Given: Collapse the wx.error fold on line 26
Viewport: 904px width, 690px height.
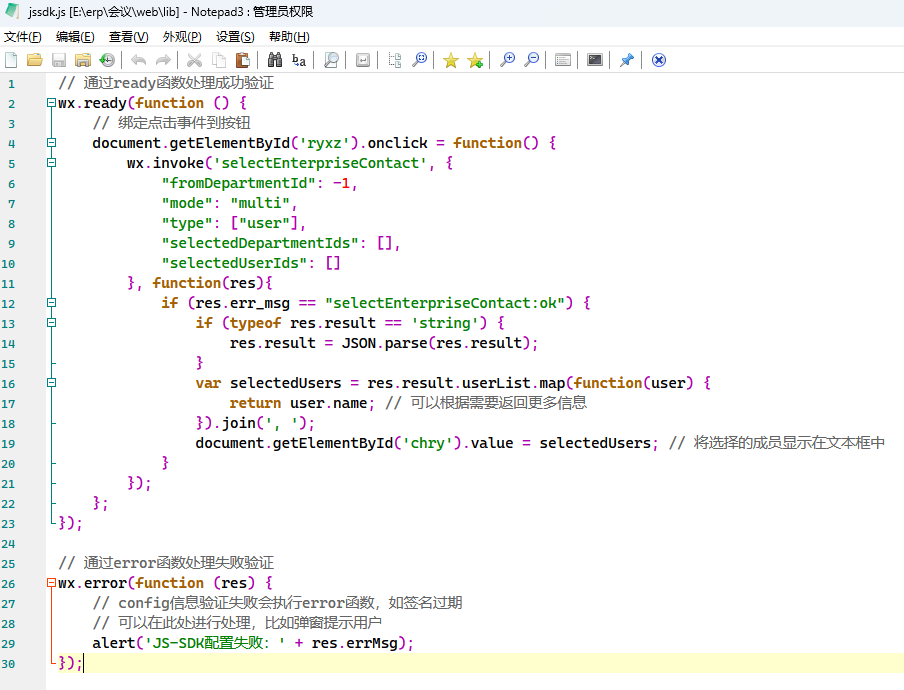Looking at the screenshot, I should point(51,582).
